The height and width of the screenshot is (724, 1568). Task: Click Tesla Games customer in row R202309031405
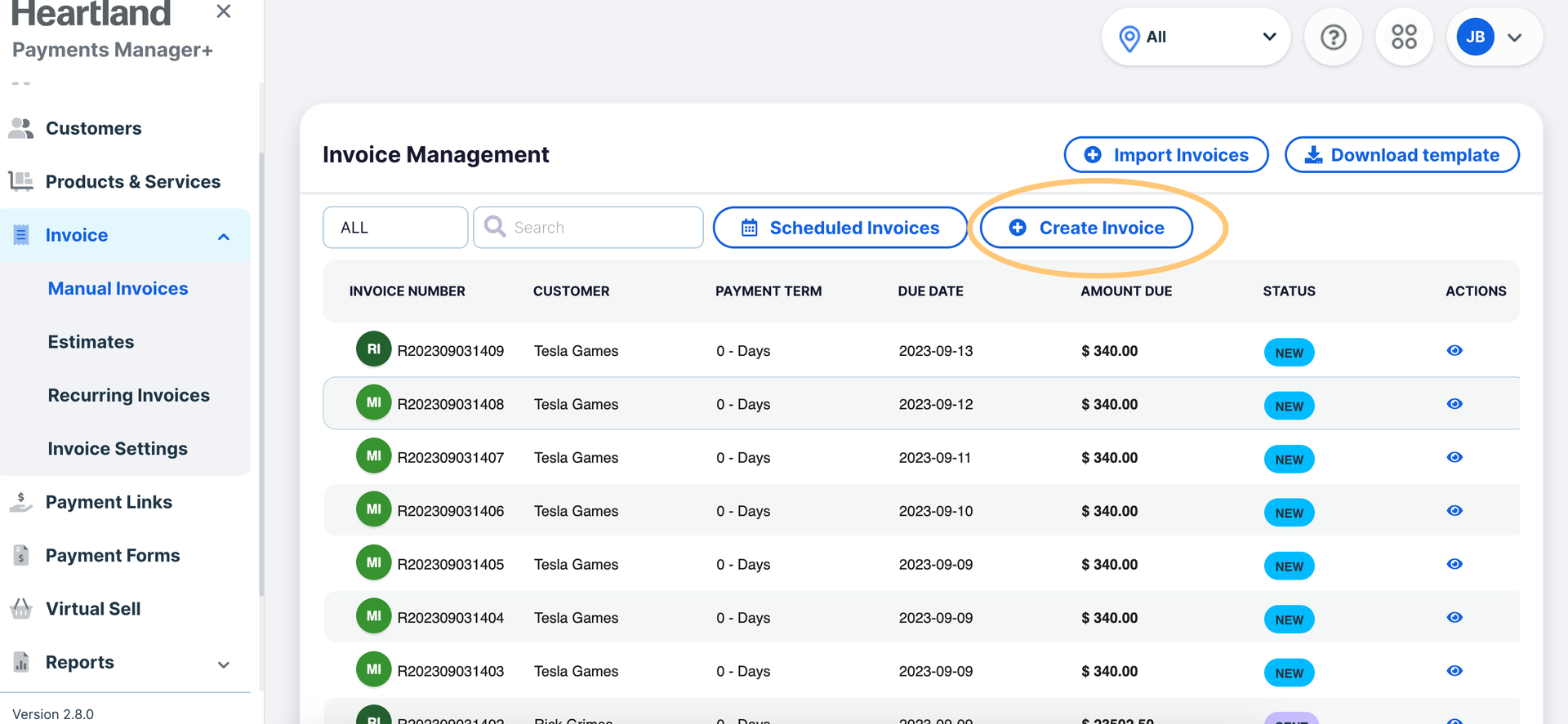576,565
